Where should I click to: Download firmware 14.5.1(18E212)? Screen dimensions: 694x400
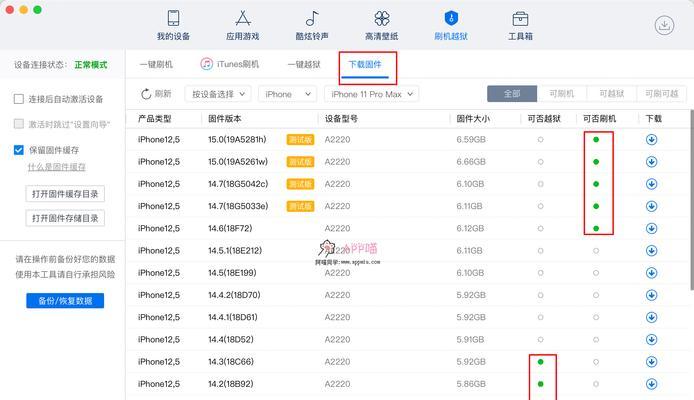651,250
